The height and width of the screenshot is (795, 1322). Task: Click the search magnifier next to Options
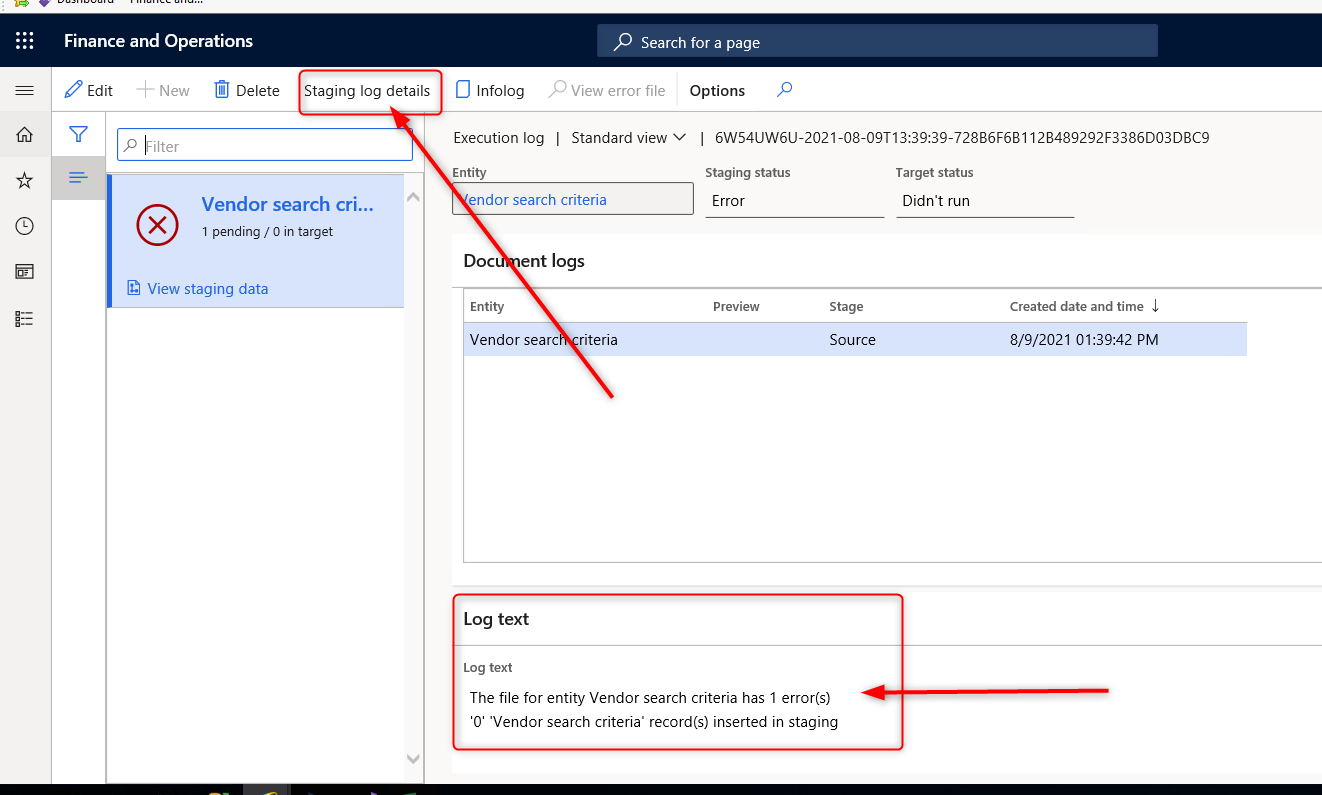point(784,90)
